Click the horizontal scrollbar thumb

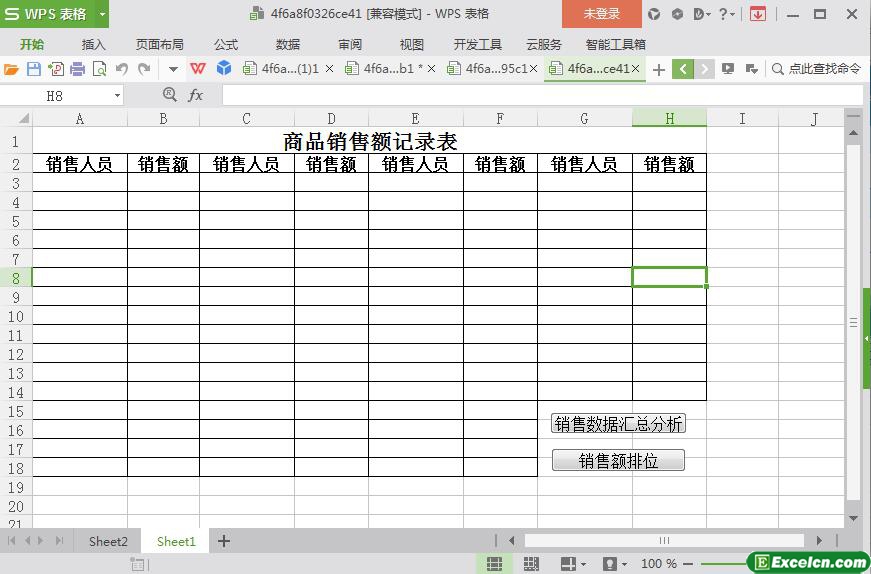(664, 540)
